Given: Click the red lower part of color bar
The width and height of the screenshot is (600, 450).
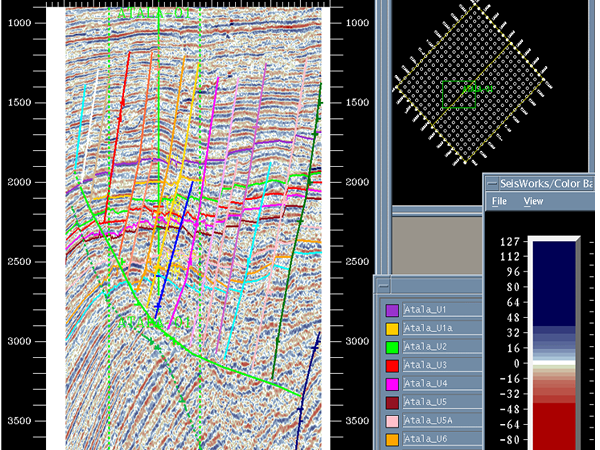Looking at the screenshot, I should (551, 425).
